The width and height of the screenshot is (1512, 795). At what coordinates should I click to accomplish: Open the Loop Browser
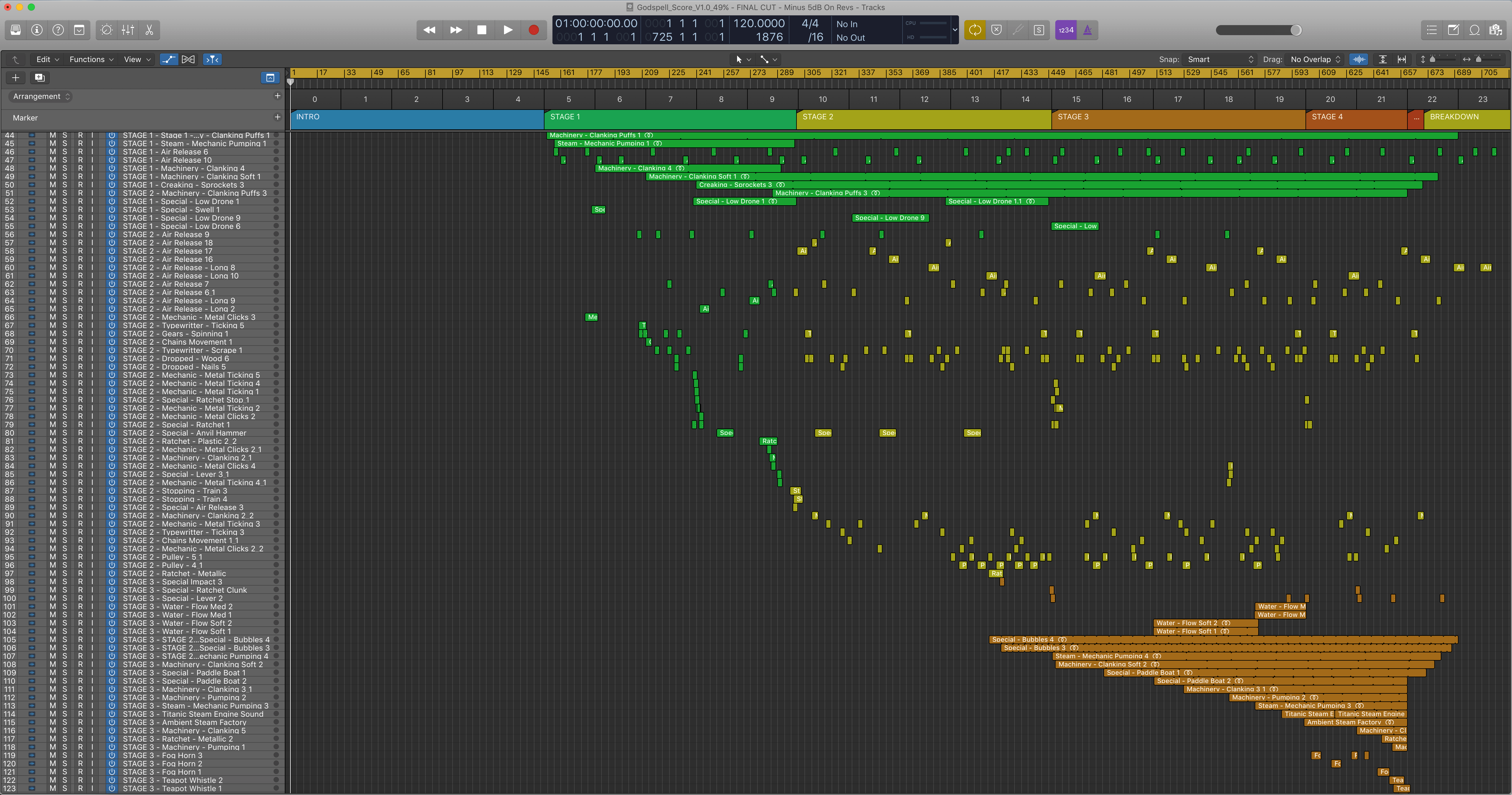(1474, 30)
